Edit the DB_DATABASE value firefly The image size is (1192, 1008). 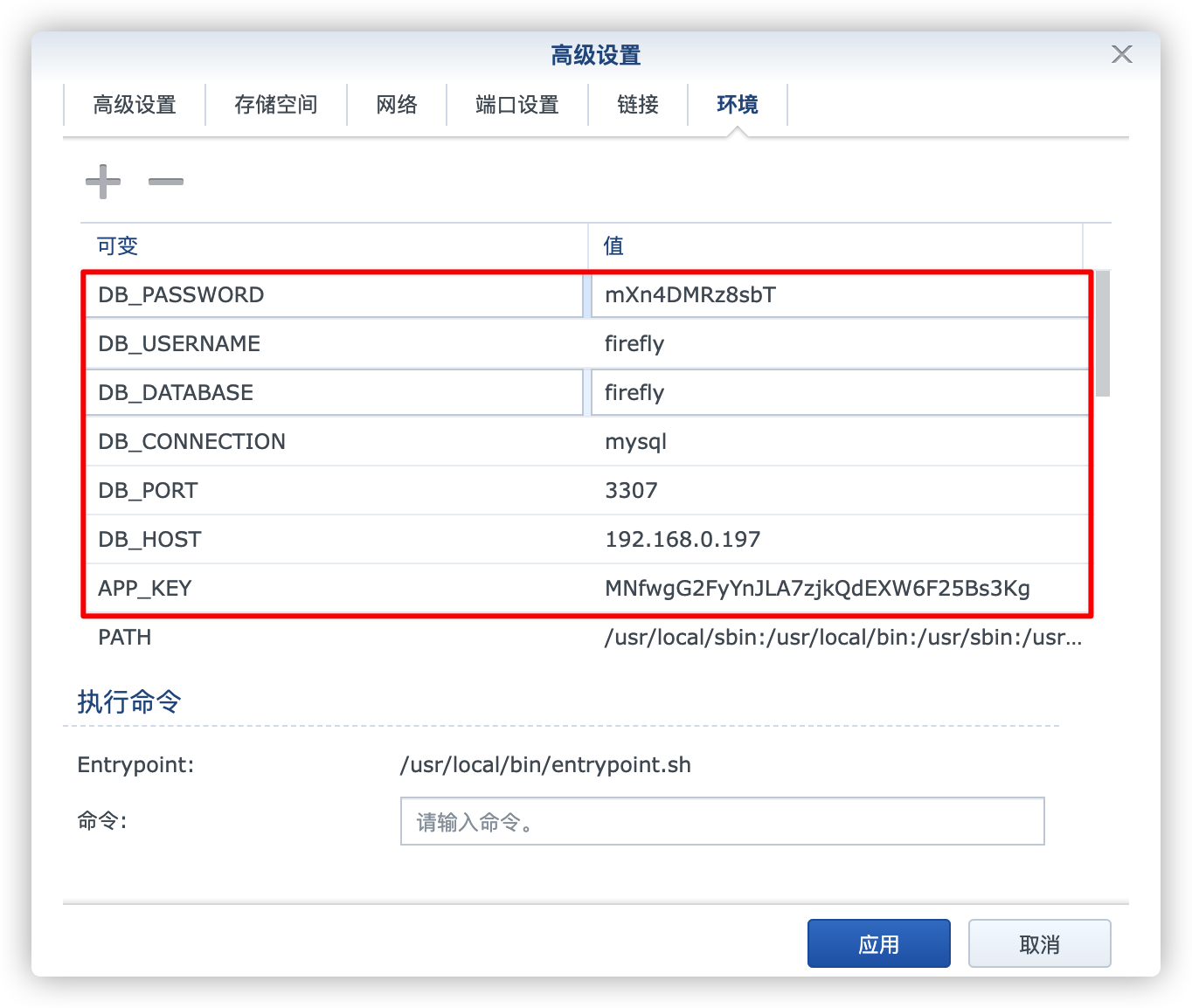point(839,392)
